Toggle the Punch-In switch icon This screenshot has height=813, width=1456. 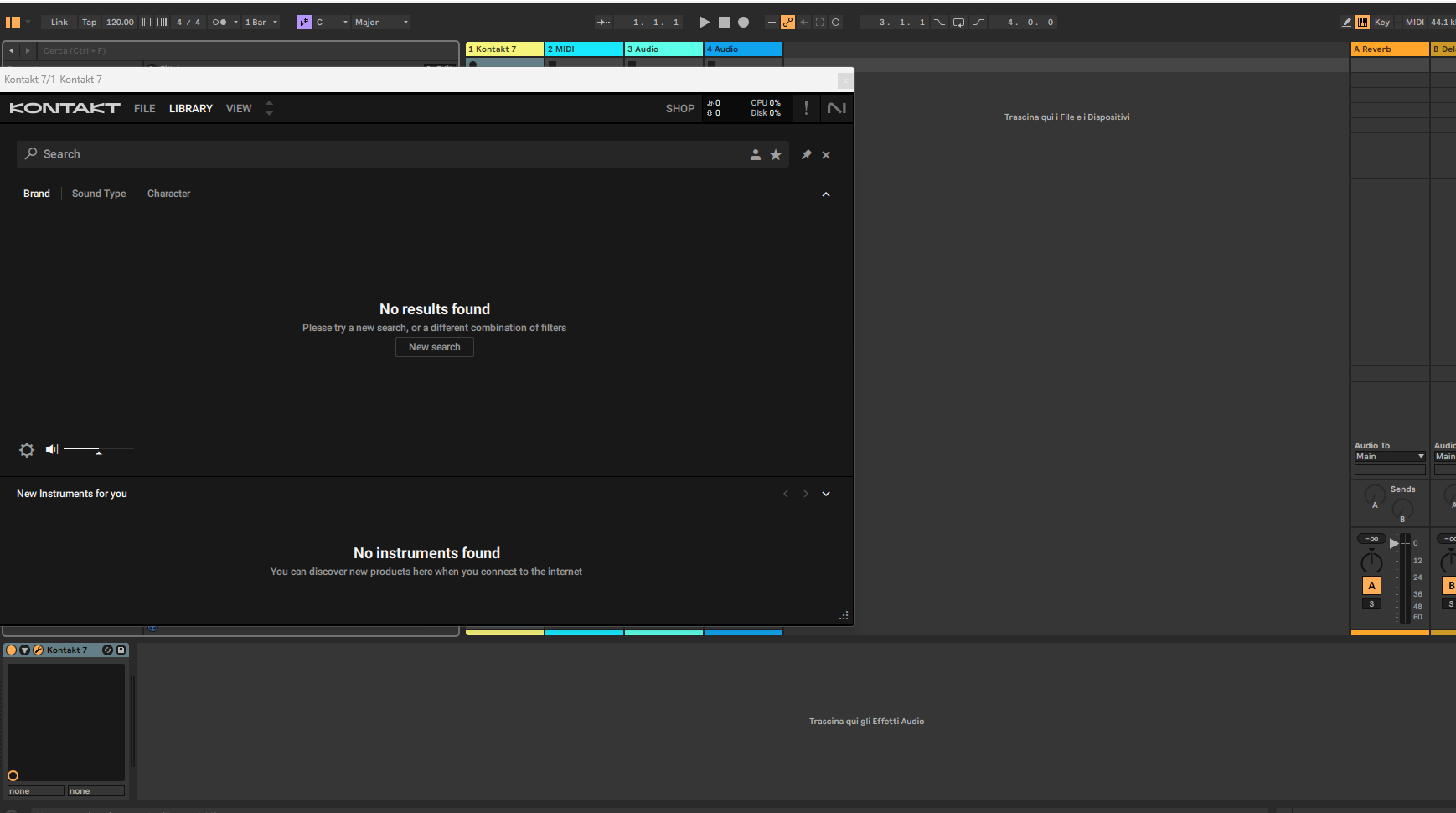[939, 23]
